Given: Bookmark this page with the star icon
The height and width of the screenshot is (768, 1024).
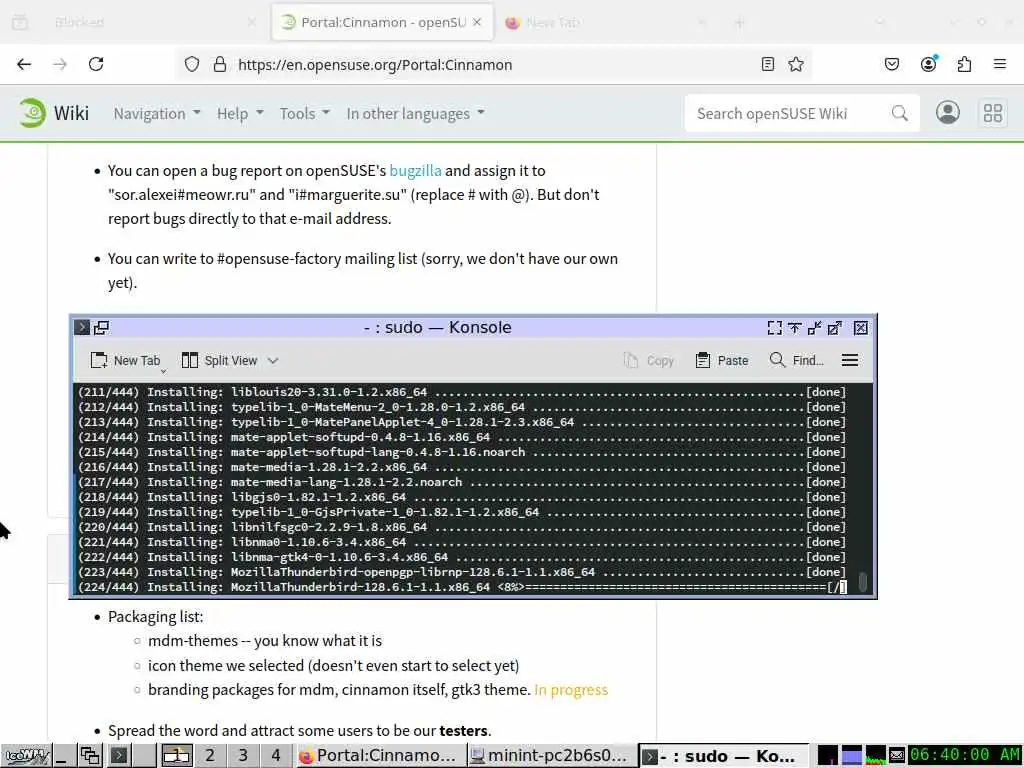Looking at the screenshot, I should click(795, 64).
